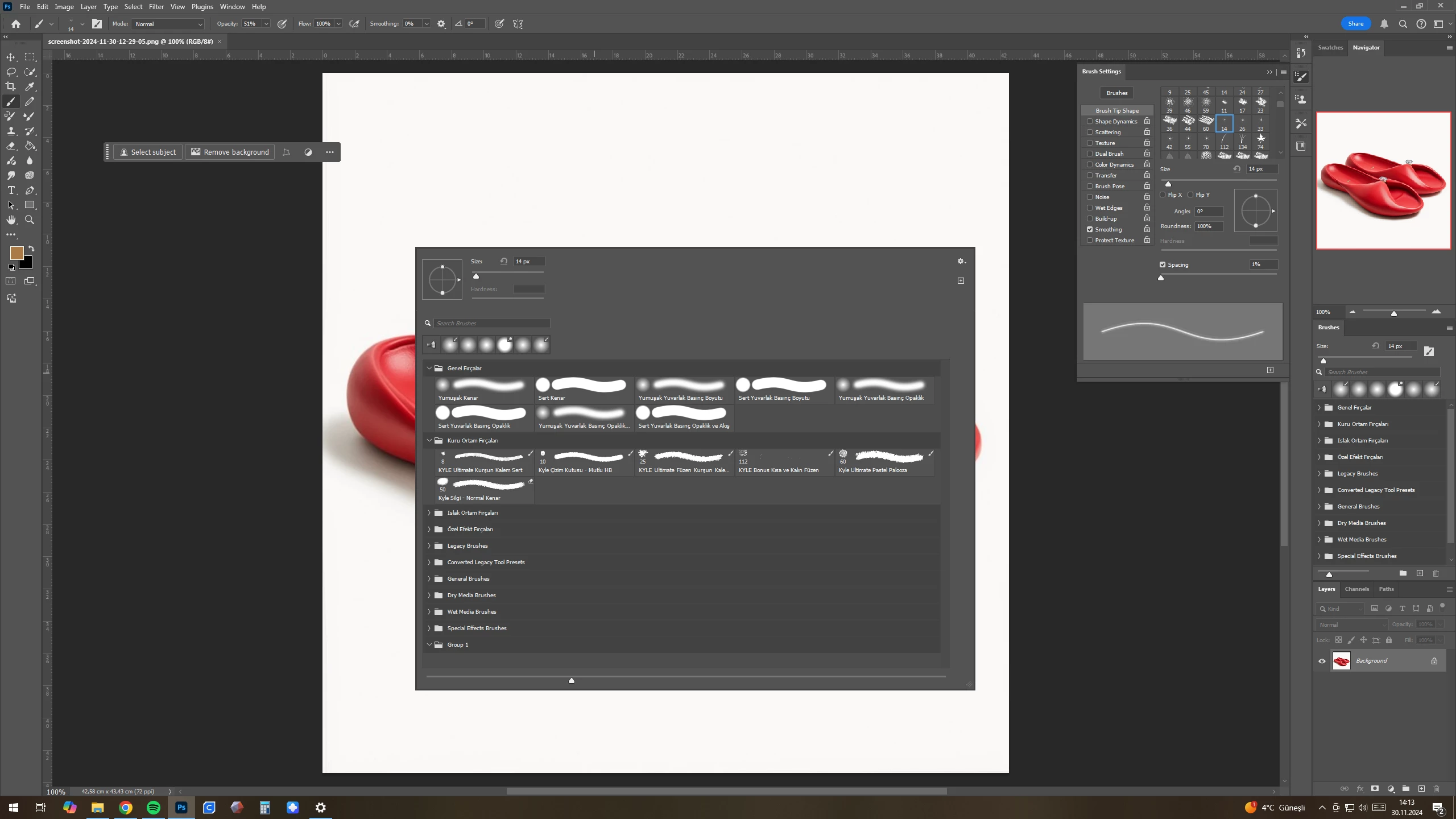Open brush picker gear settings menu
This screenshot has width=1456, height=819.
click(961, 262)
